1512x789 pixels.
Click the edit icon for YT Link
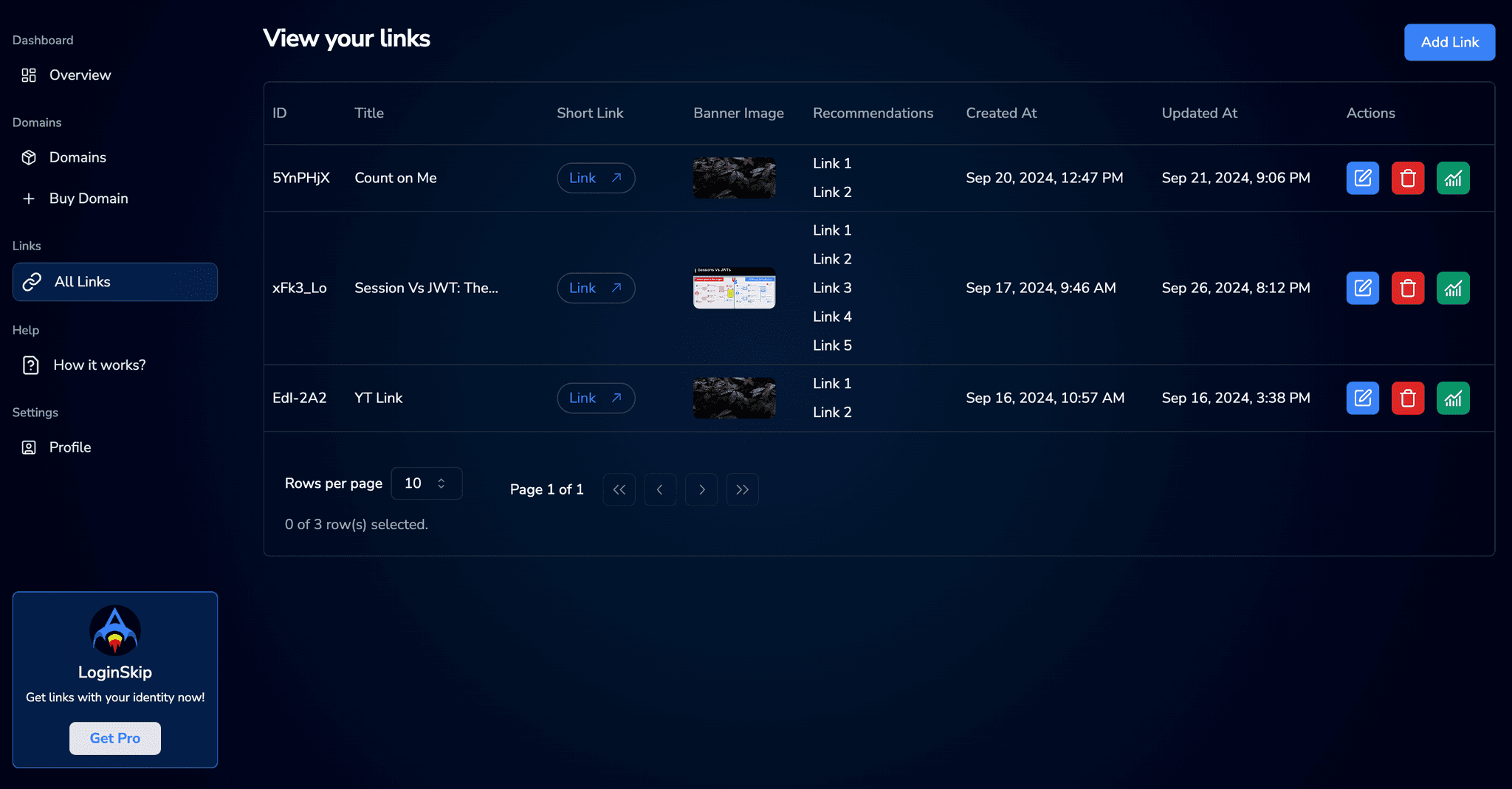click(x=1362, y=398)
